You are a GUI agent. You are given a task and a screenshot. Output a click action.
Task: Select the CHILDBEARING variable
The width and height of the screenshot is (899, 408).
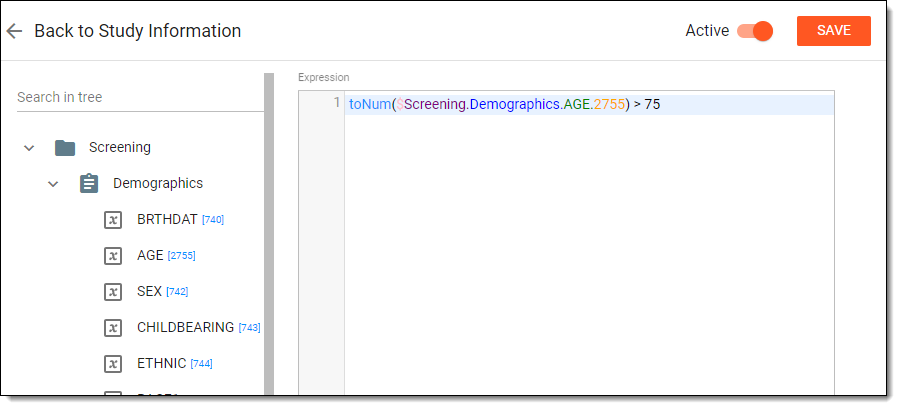[x=185, y=327]
